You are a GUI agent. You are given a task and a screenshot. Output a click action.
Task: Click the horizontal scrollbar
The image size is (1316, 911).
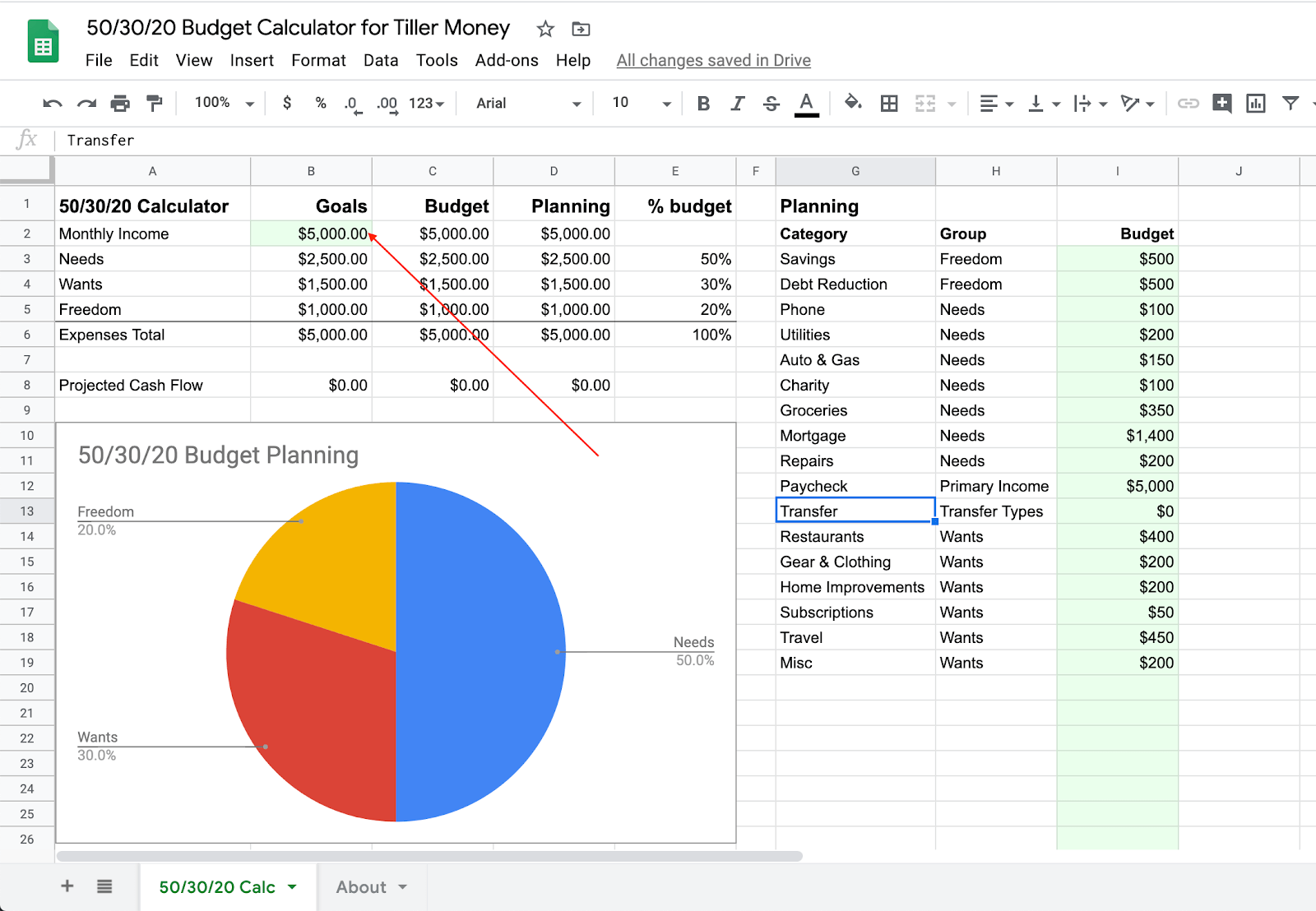429,856
